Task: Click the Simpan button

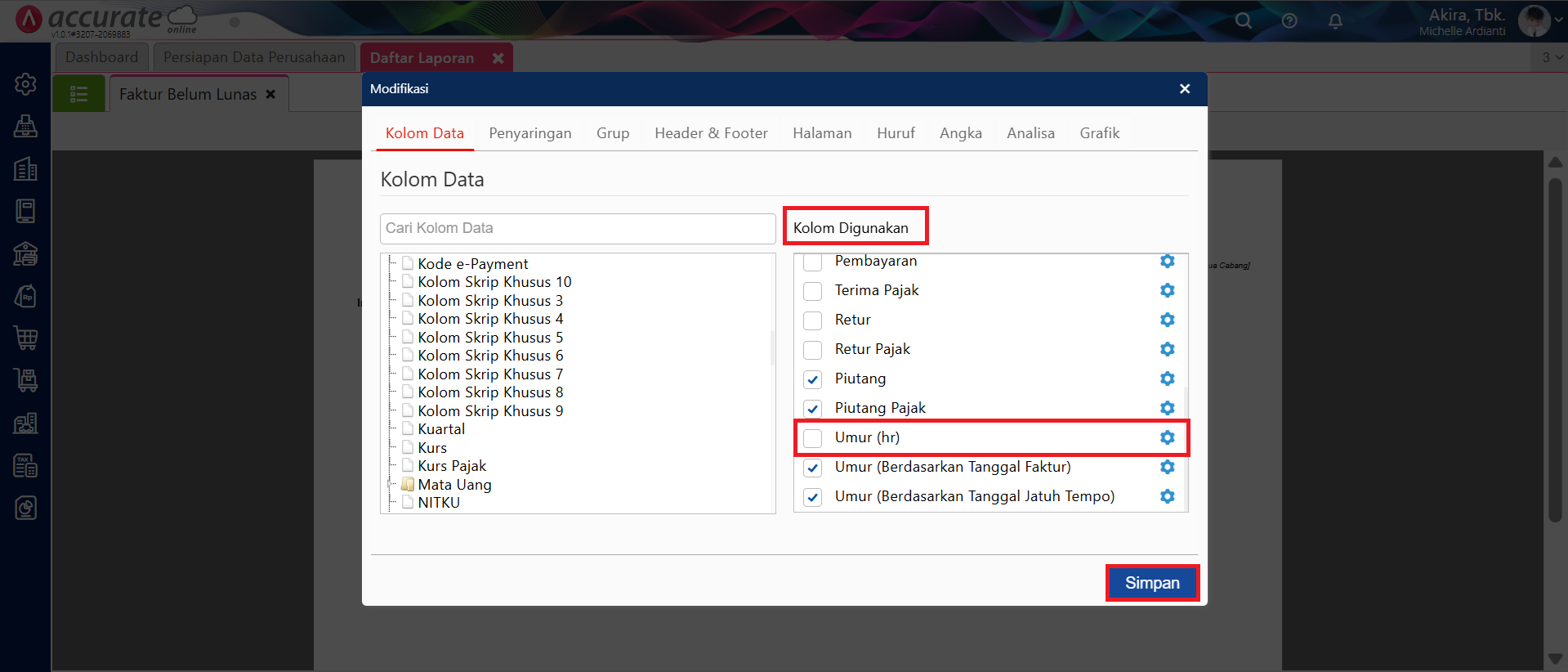Action: [x=1151, y=583]
